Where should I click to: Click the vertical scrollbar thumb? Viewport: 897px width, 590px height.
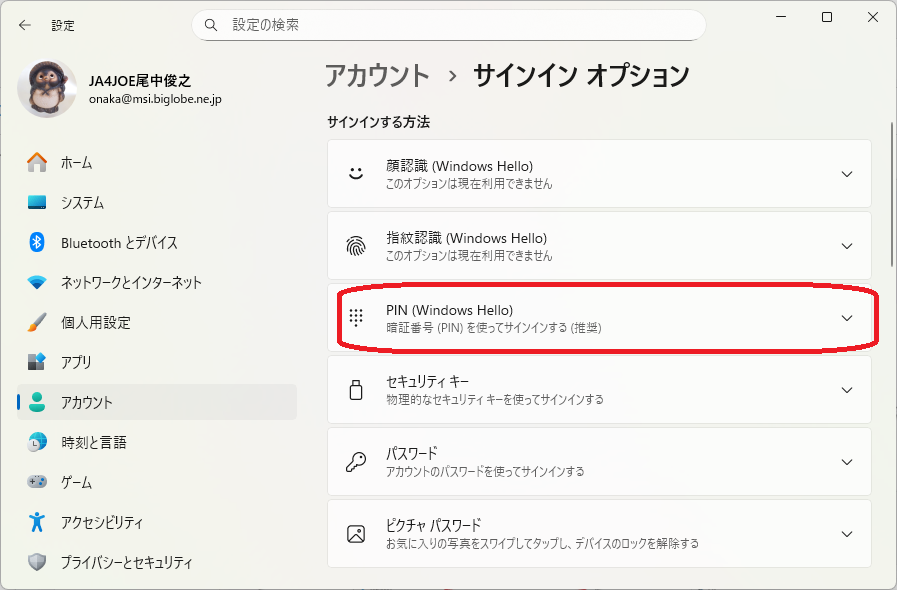click(x=892, y=195)
